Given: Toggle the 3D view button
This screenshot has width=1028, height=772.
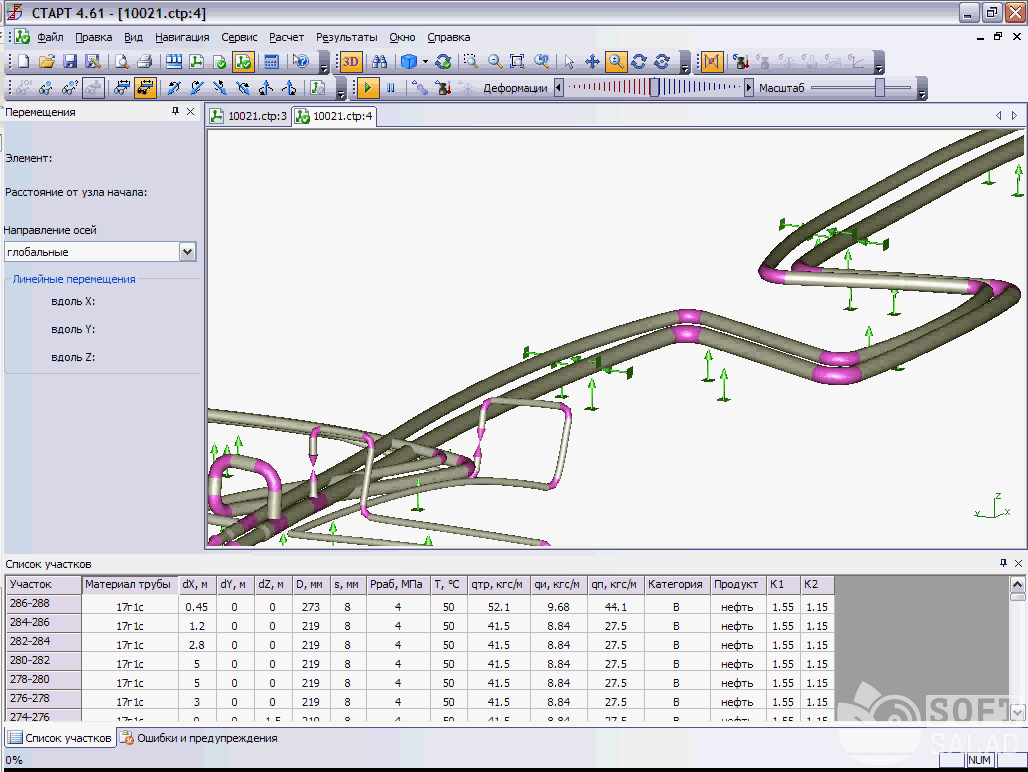Looking at the screenshot, I should [x=351, y=62].
